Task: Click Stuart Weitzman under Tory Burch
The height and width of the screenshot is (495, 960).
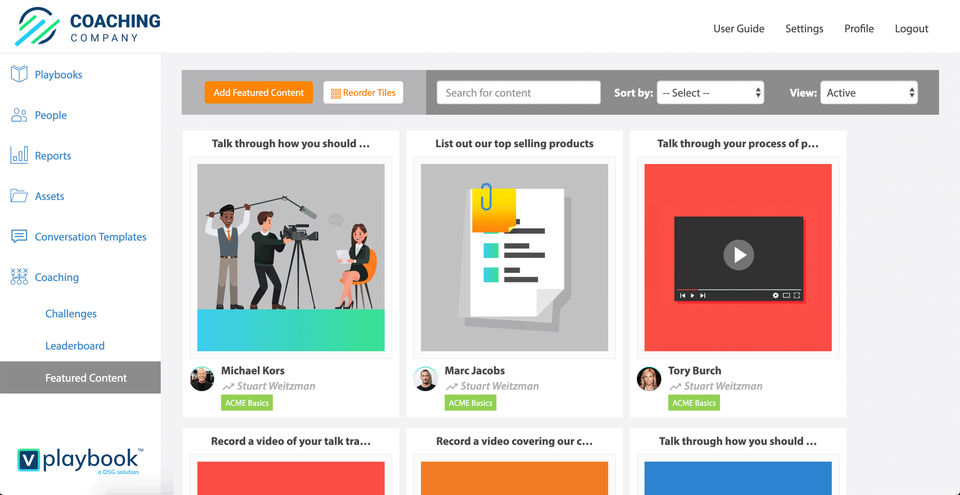Action: [x=723, y=386]
